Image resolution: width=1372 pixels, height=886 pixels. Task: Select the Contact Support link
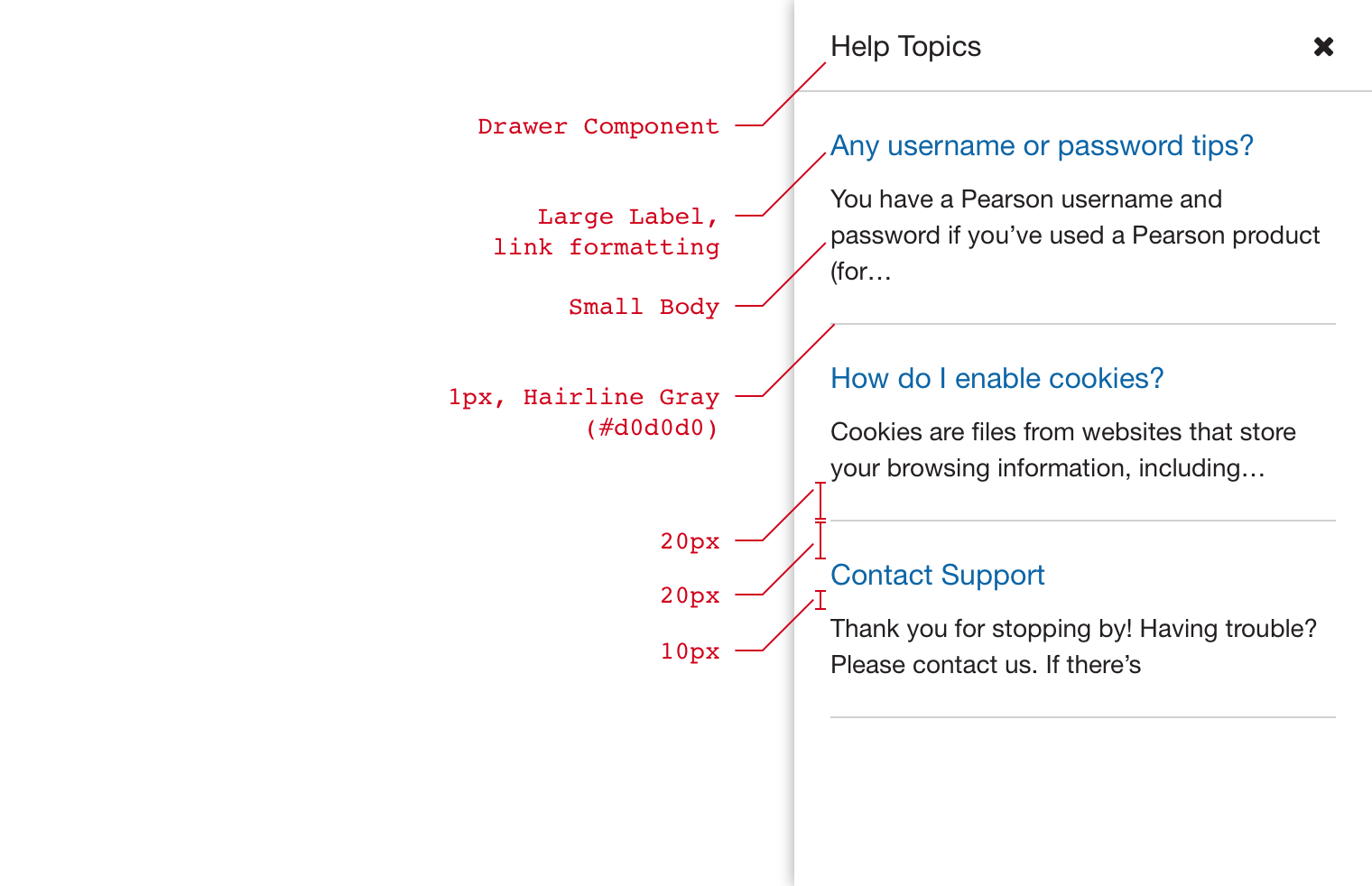pyautogui.click(x=937, y=576)
